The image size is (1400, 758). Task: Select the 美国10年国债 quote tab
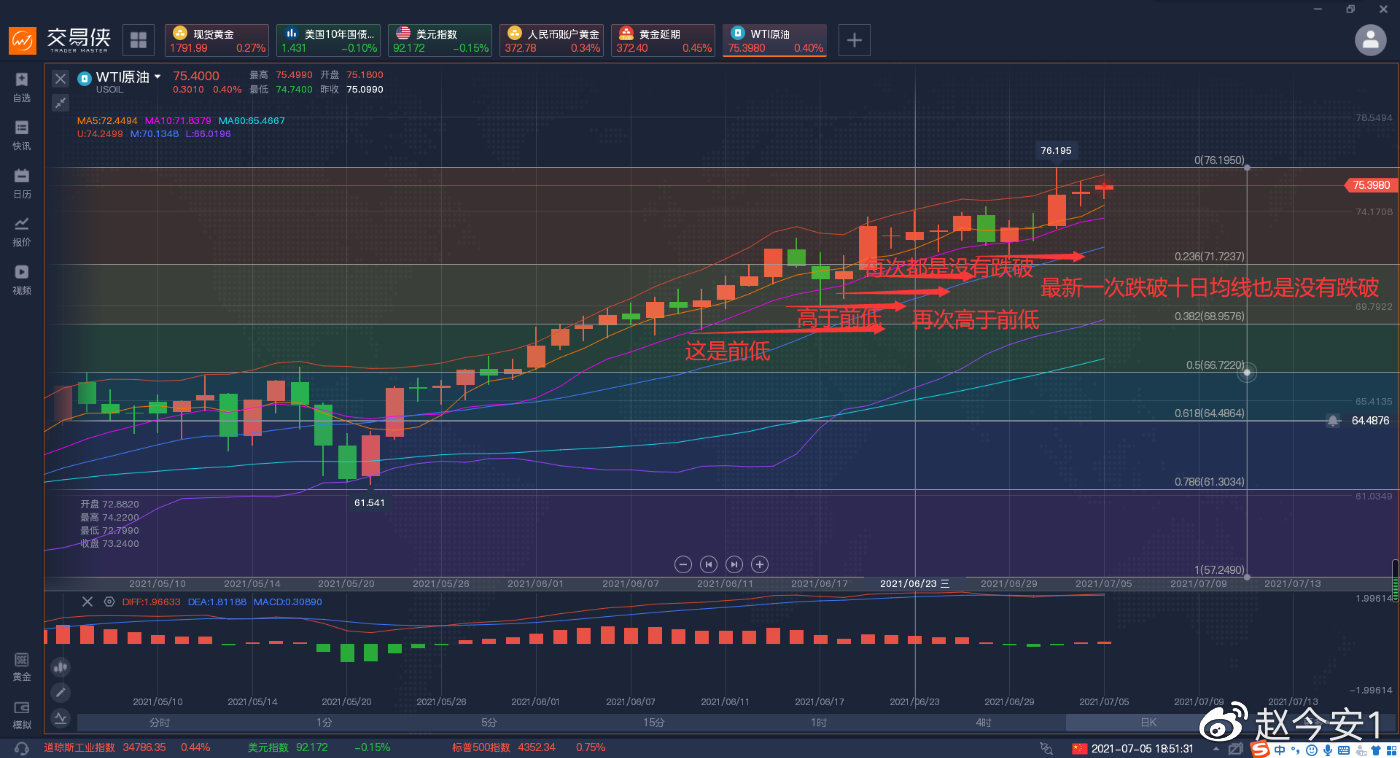pos(328,40)
